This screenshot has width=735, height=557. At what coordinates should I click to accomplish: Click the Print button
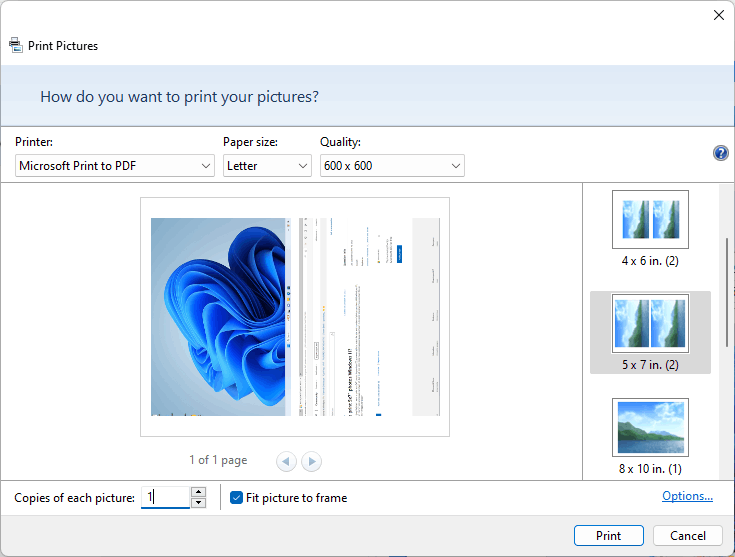pyautogui.click(x=609, y=535)
